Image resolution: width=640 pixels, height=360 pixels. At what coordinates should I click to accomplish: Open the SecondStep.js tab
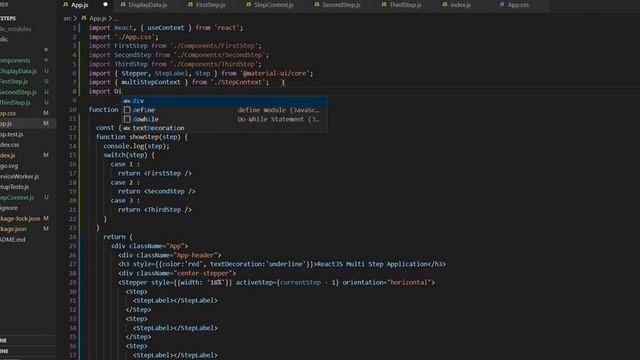click(x=341, y=5)
